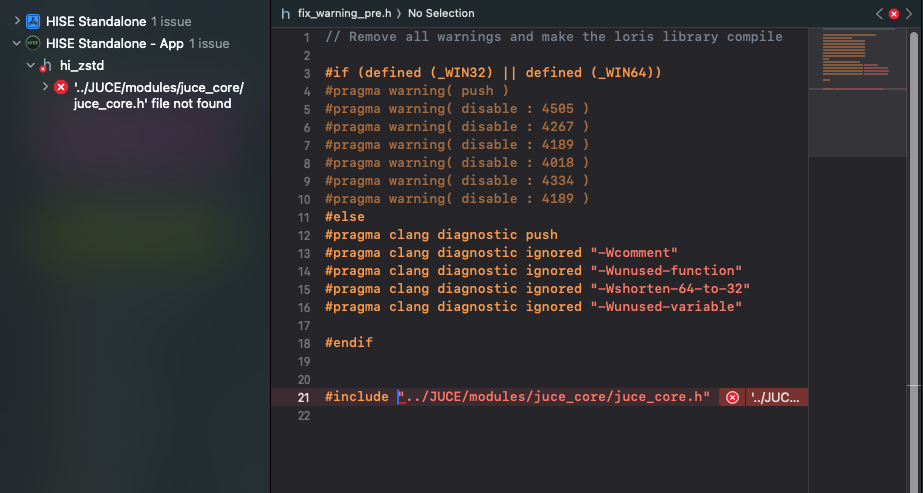Click "-Wcomment" string on line 13
Viewport: 923px width, 493px height.
tap(634, 252)
